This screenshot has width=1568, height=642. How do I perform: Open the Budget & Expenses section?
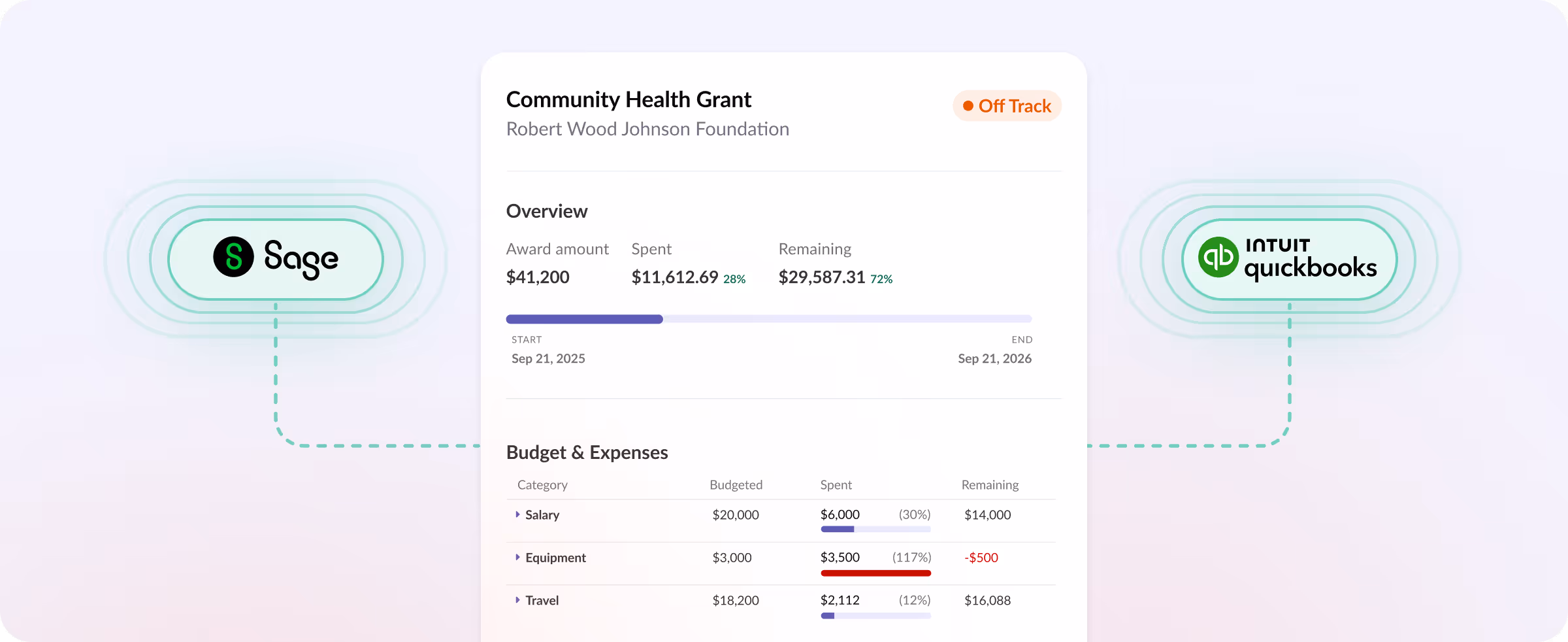587,452
